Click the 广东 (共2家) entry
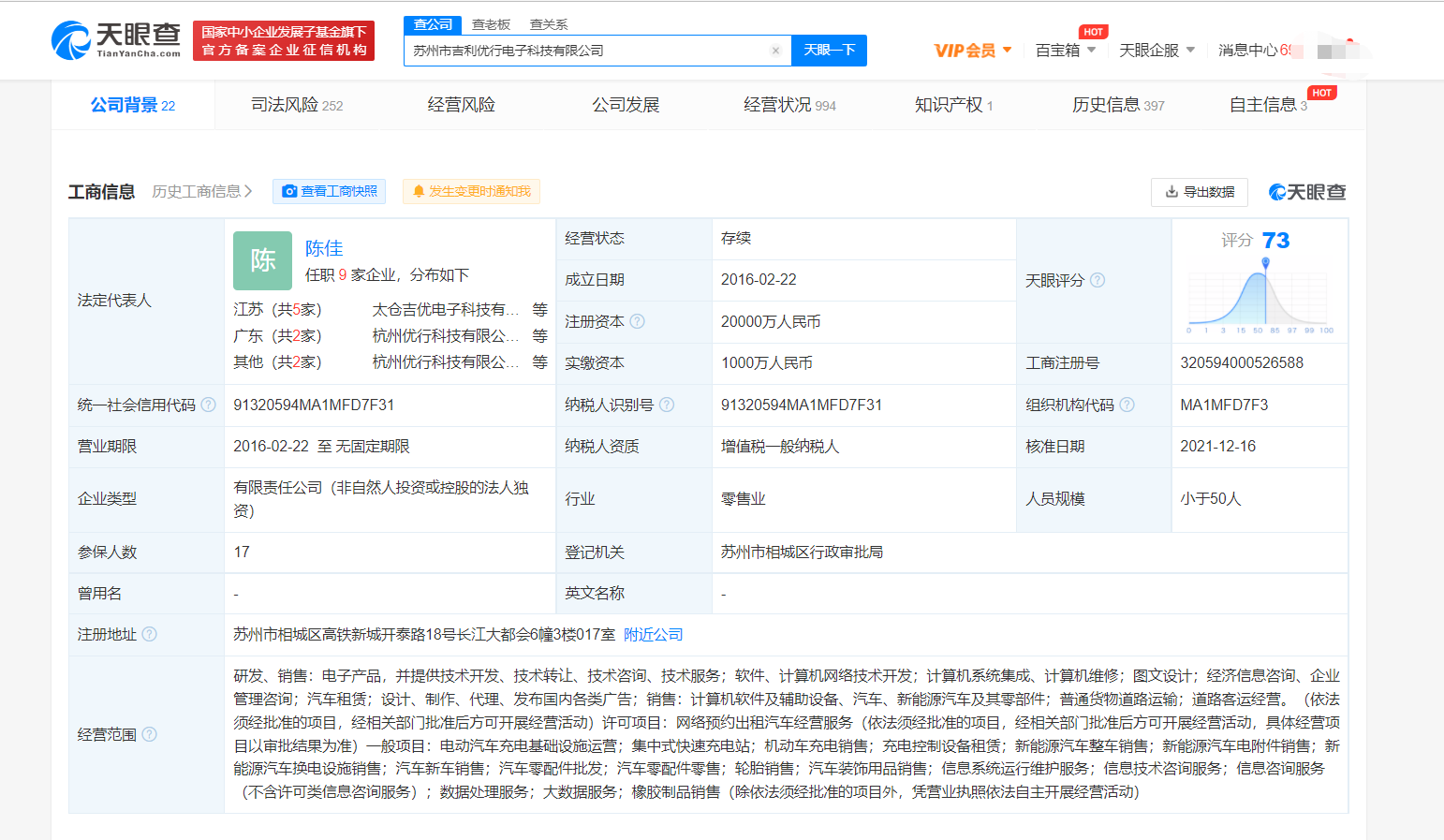The height and width of the screenshot is (840, 1444). coord(277,336)
